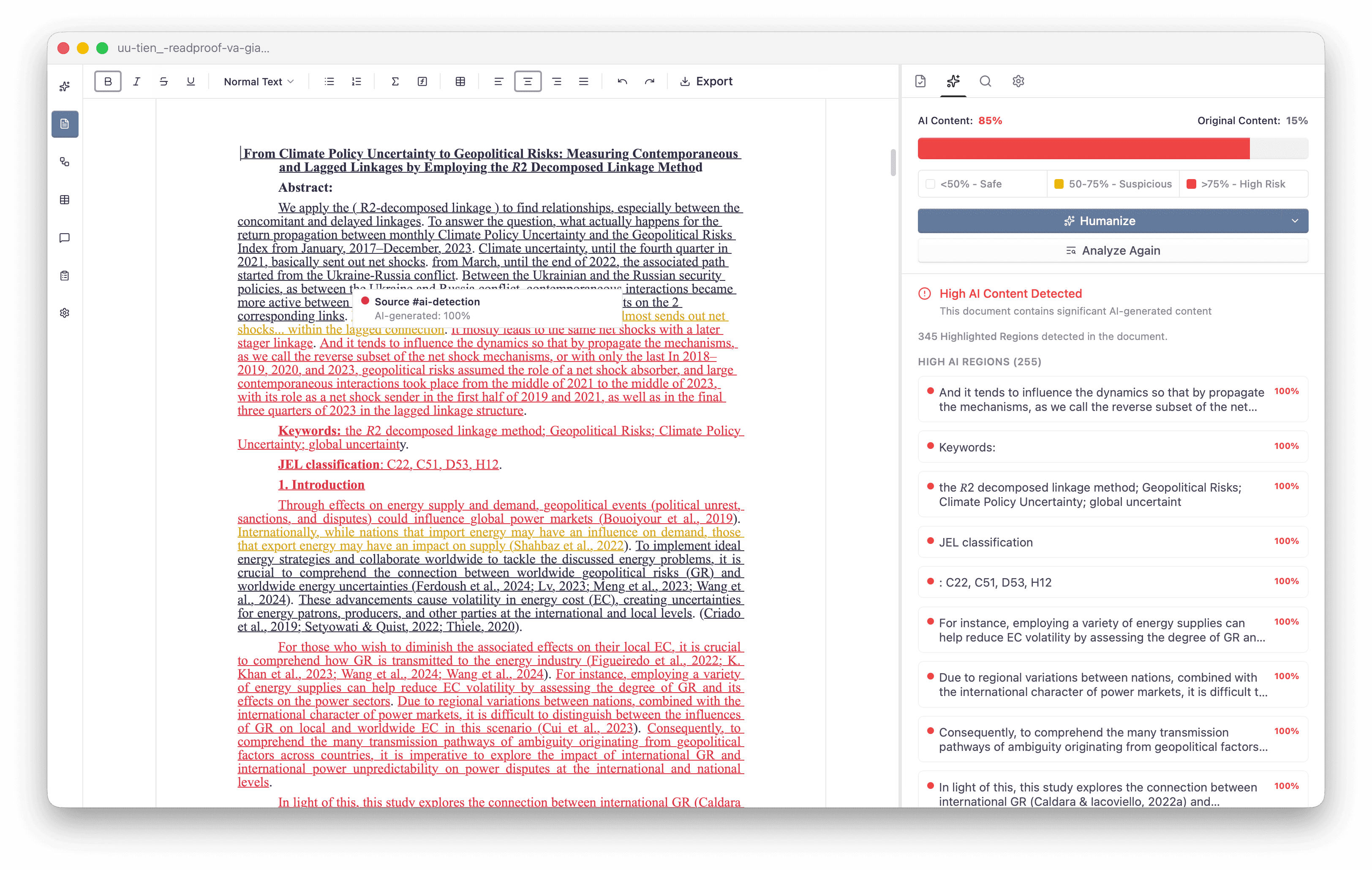1372x870 pixels.
Task: Open the AI sparkles item in the left sidebar
Action: pos(64,86)
